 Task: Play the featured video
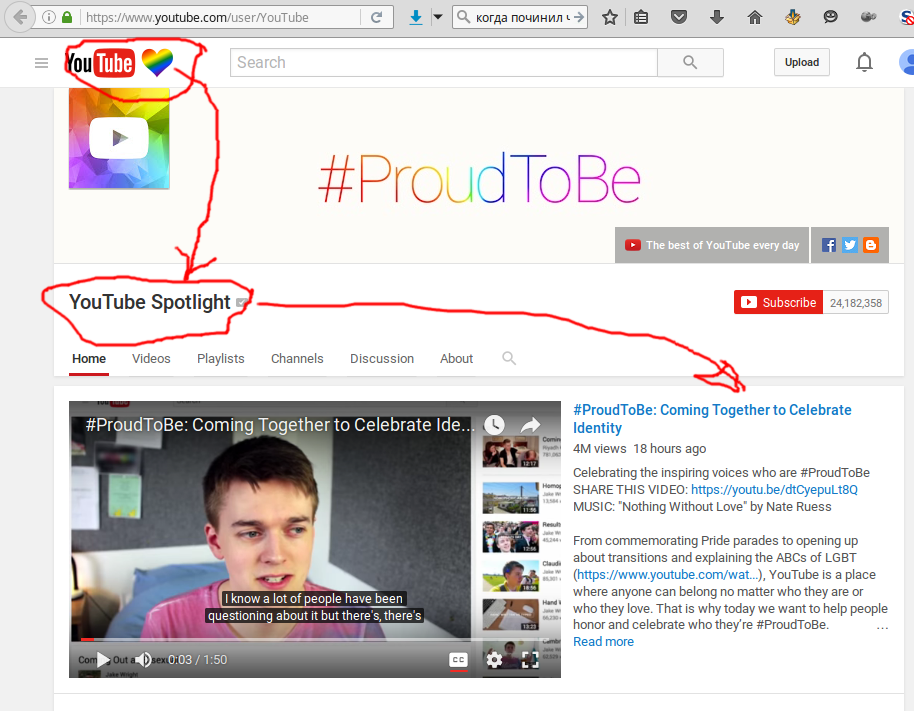(103, 660)
